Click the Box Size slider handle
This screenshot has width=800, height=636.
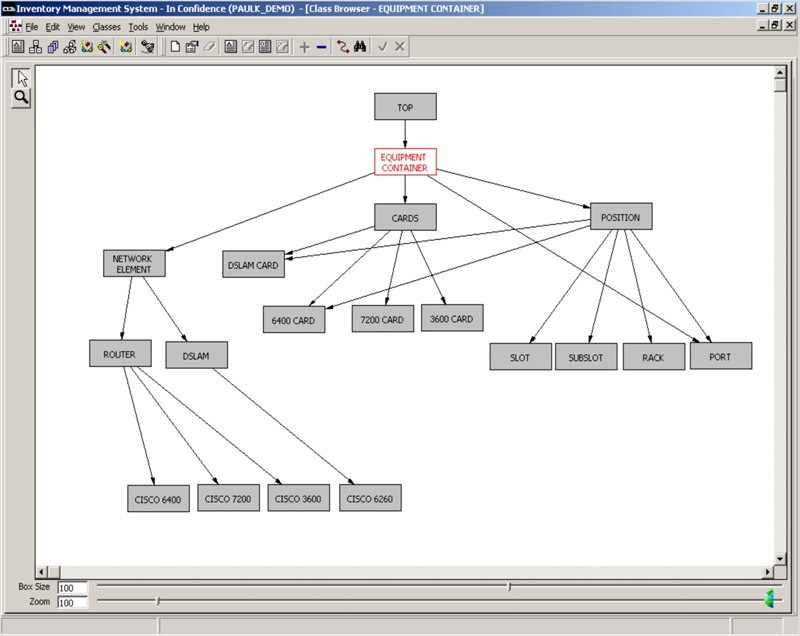click(509, 587)
